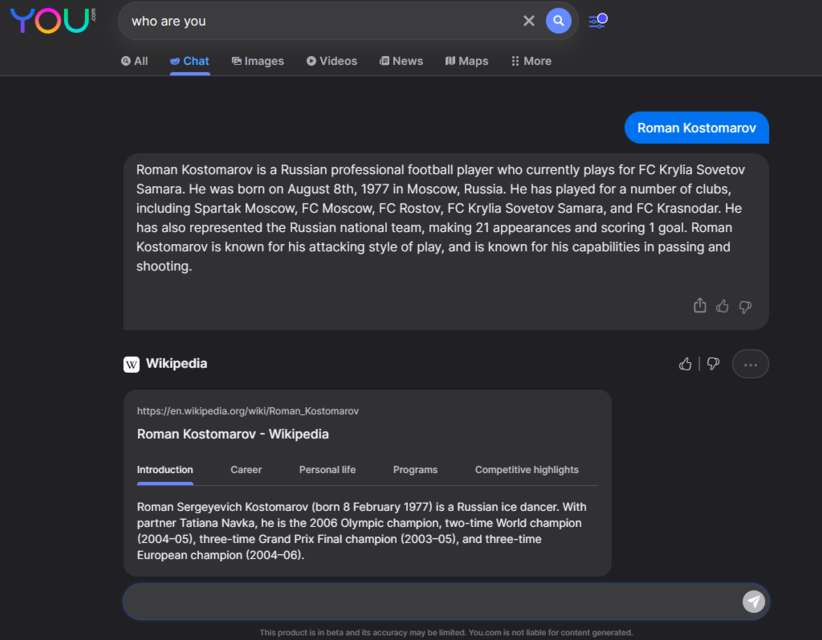Clear the search query with the X icon
This screenshot has width=822, height=640.
528,21
